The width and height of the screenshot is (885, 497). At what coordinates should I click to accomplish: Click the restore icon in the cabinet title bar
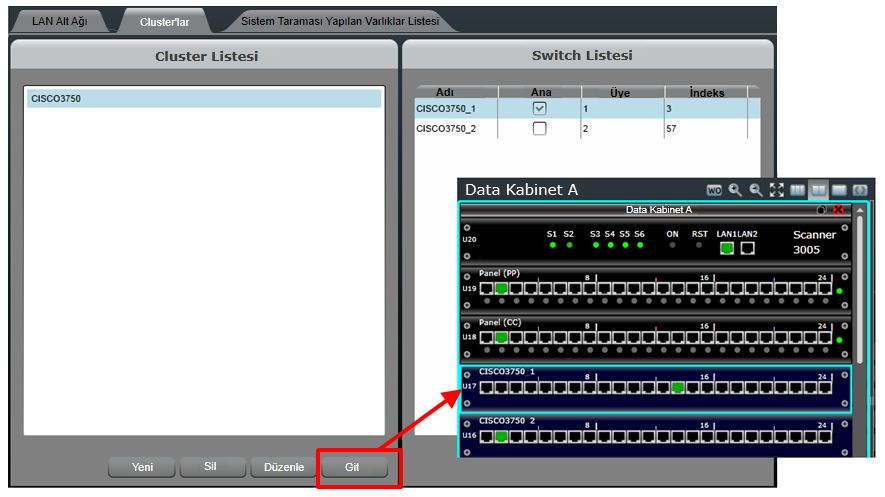click(x=821, y=210)
